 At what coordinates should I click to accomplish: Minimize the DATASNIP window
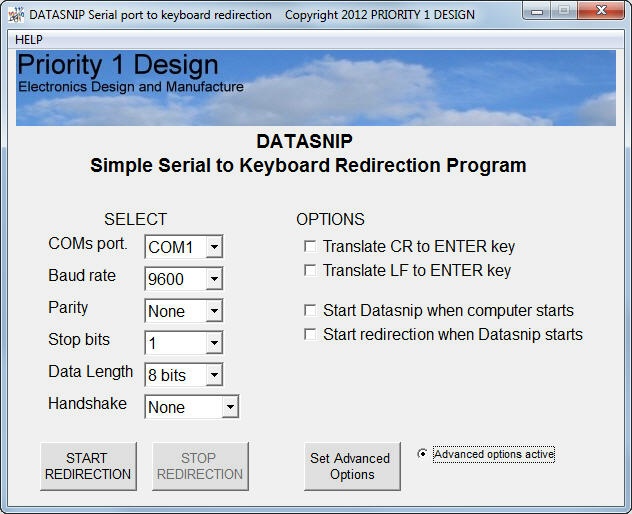tap(537, 11)
